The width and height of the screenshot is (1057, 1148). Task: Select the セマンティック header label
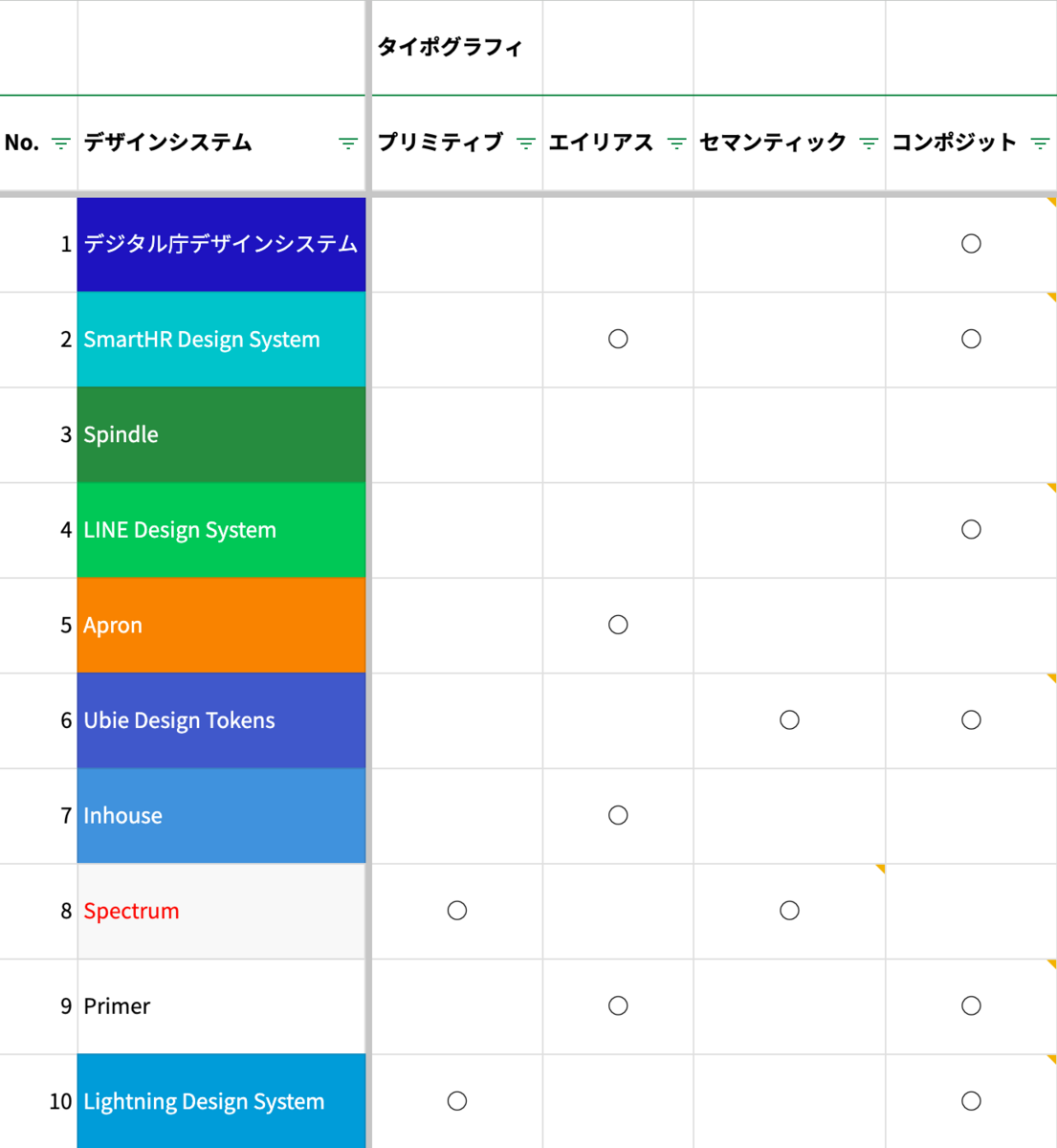[773, 143]
